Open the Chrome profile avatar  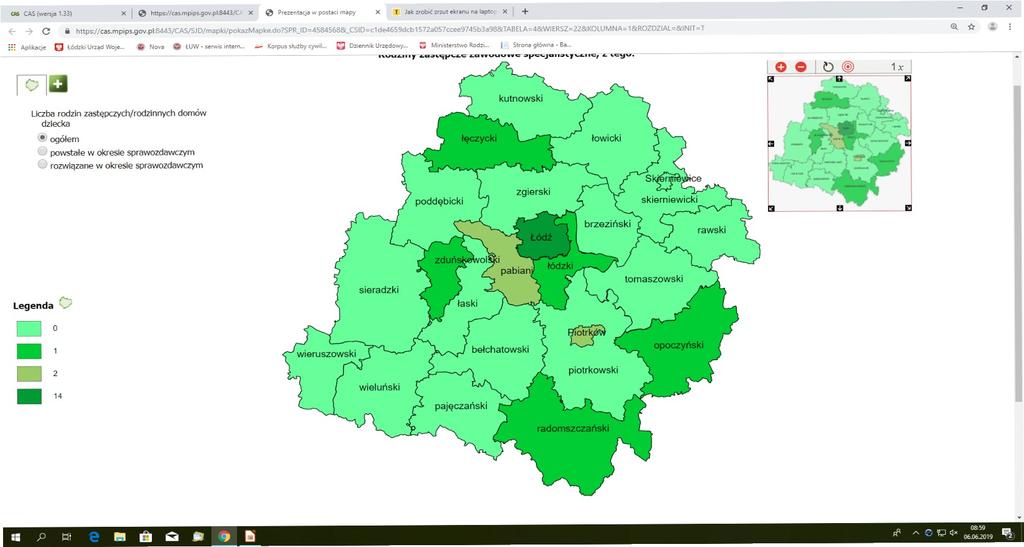[993, 27]
